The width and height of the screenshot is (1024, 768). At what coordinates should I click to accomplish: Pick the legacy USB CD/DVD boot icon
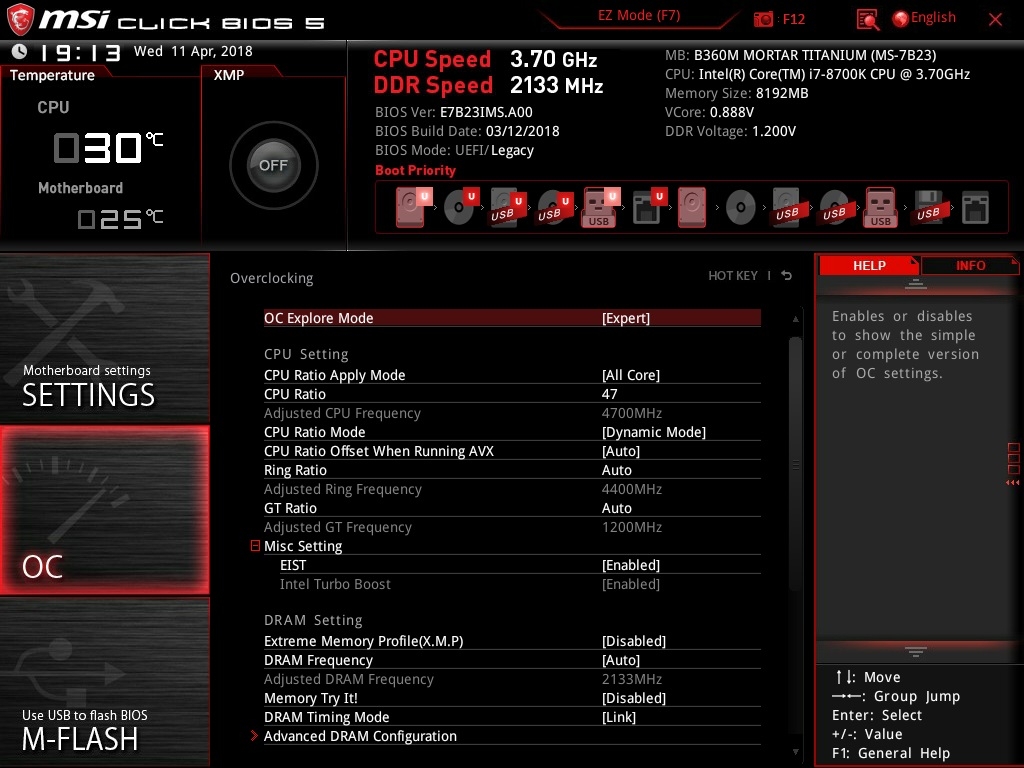pyautogui.click(x=835, y=208)
